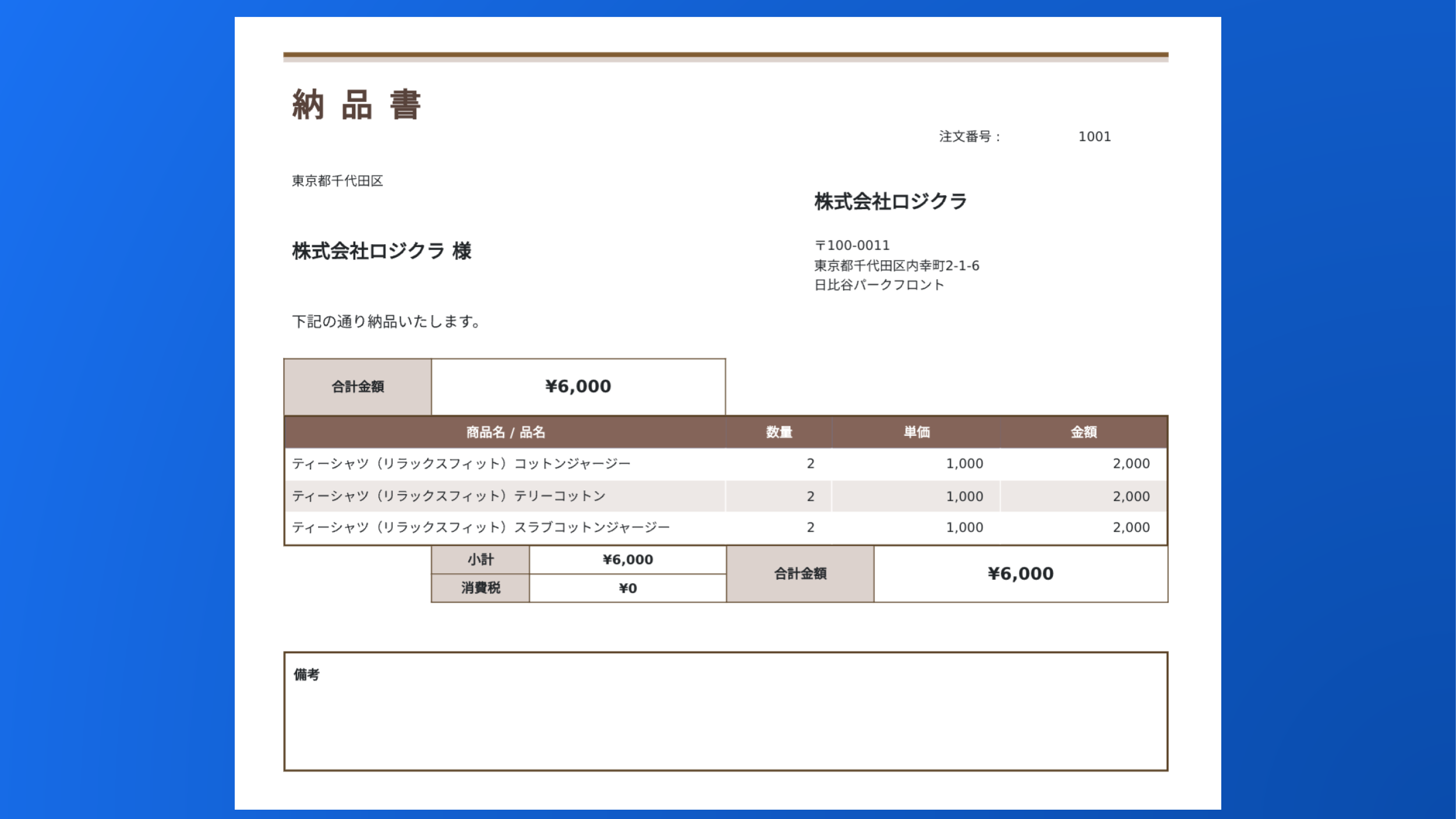The width and height of the screenshot is (1456, 819).
Task: Click postal code 〒100-0011
Action: pos(852,245)
